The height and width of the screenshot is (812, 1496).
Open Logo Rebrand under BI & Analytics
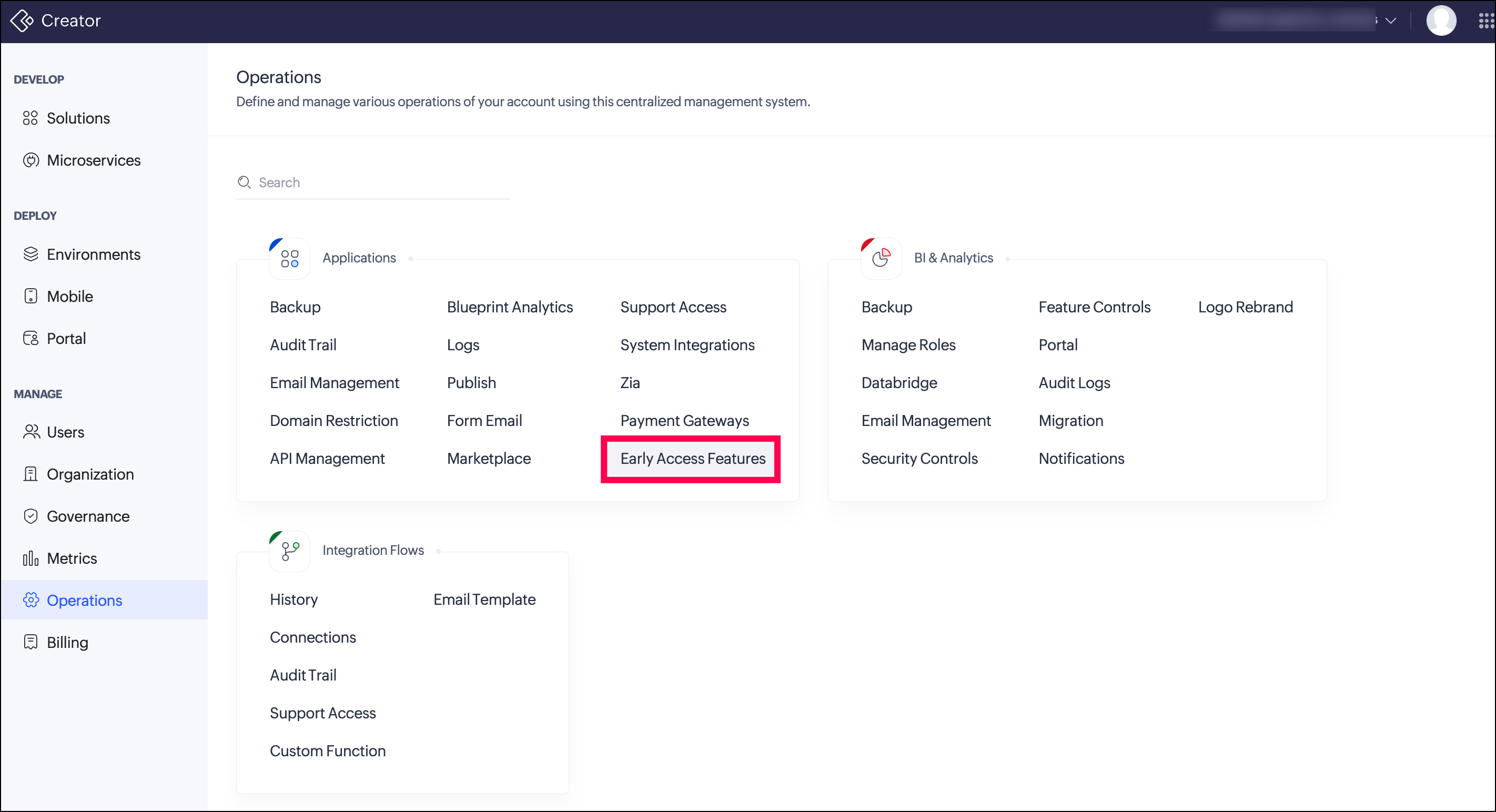1245,307
